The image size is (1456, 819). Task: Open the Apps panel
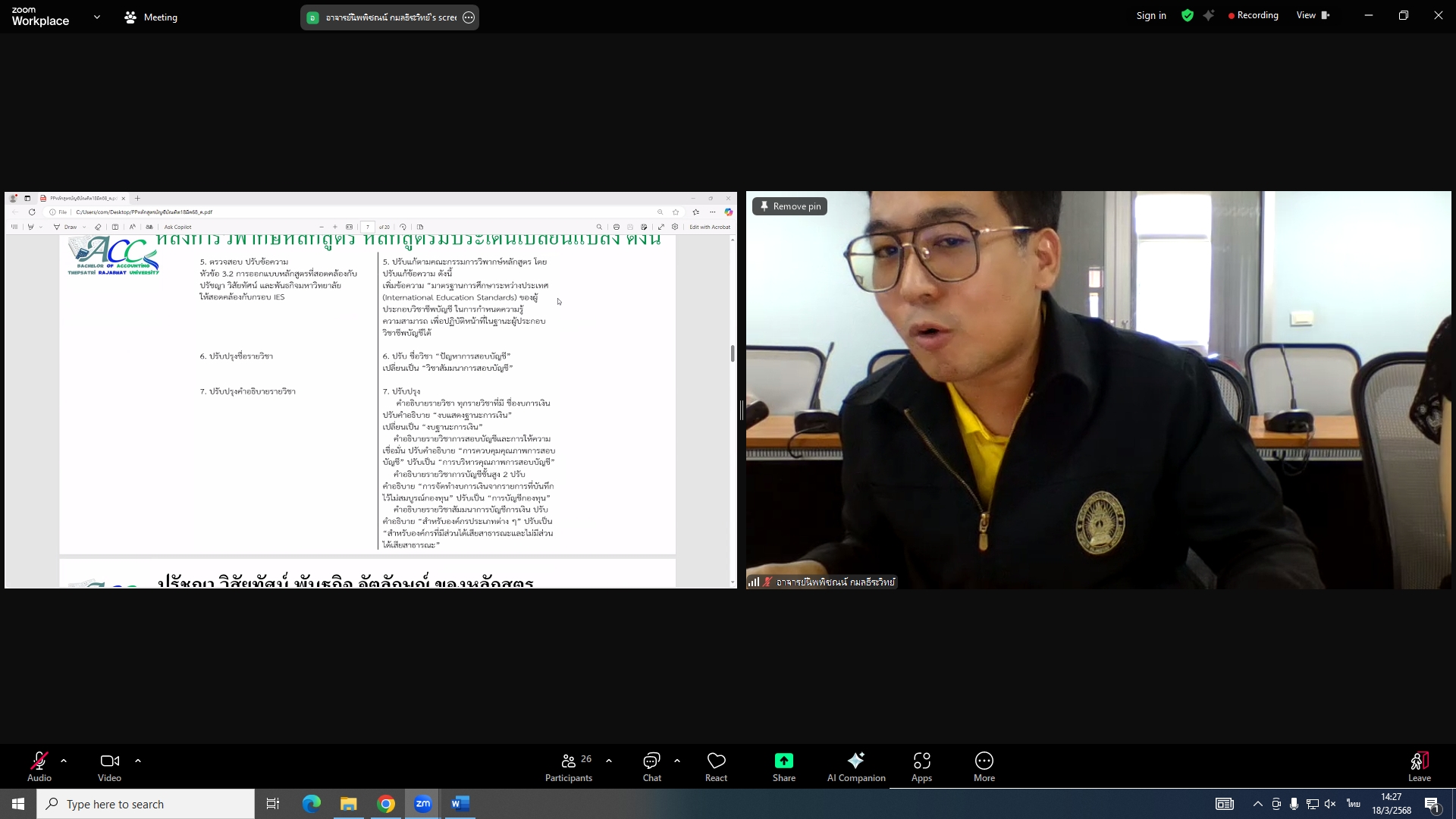pyautogui.click(x=921, y=766)
